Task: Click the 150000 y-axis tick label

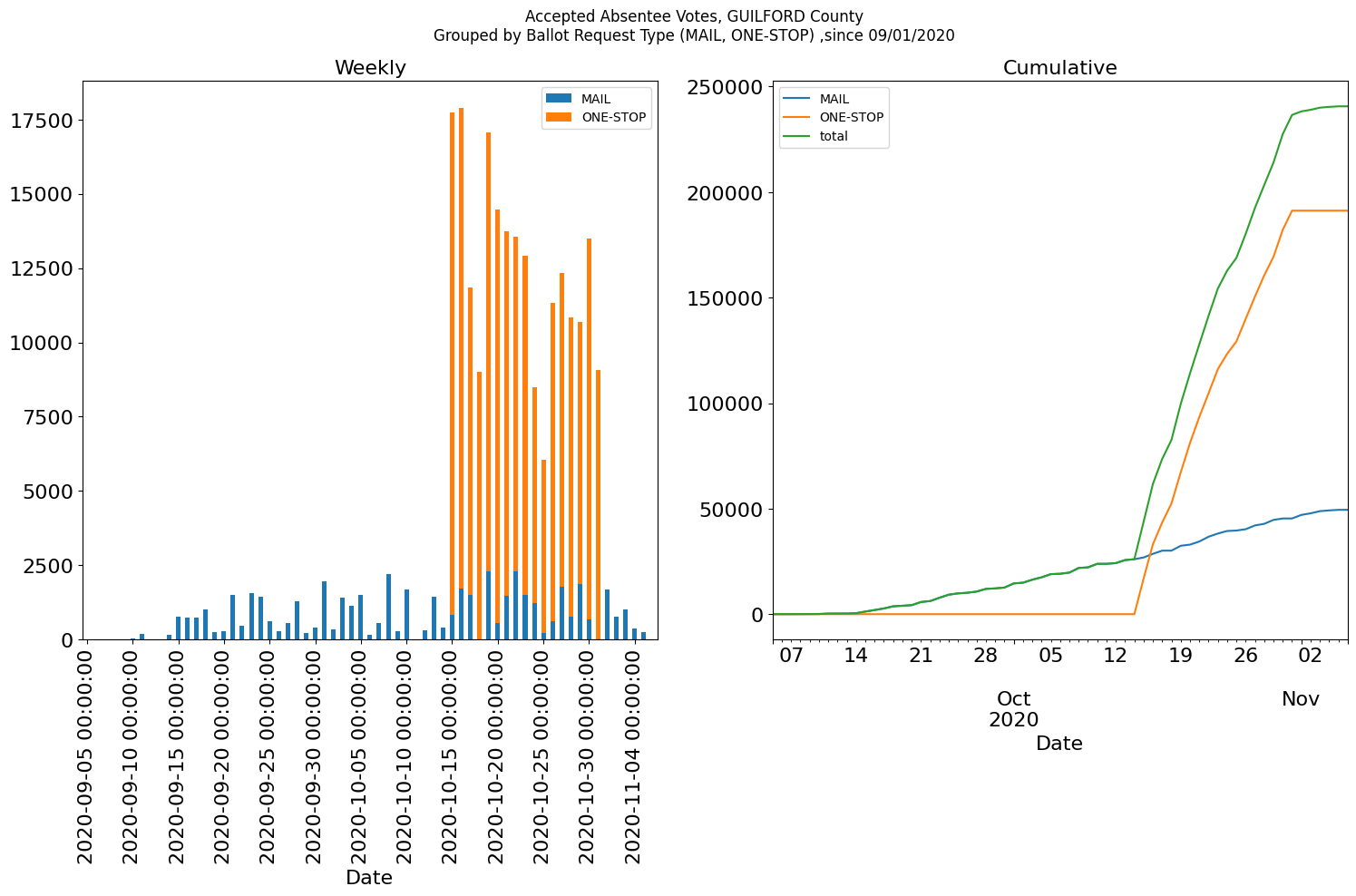Action: [724, 298]
